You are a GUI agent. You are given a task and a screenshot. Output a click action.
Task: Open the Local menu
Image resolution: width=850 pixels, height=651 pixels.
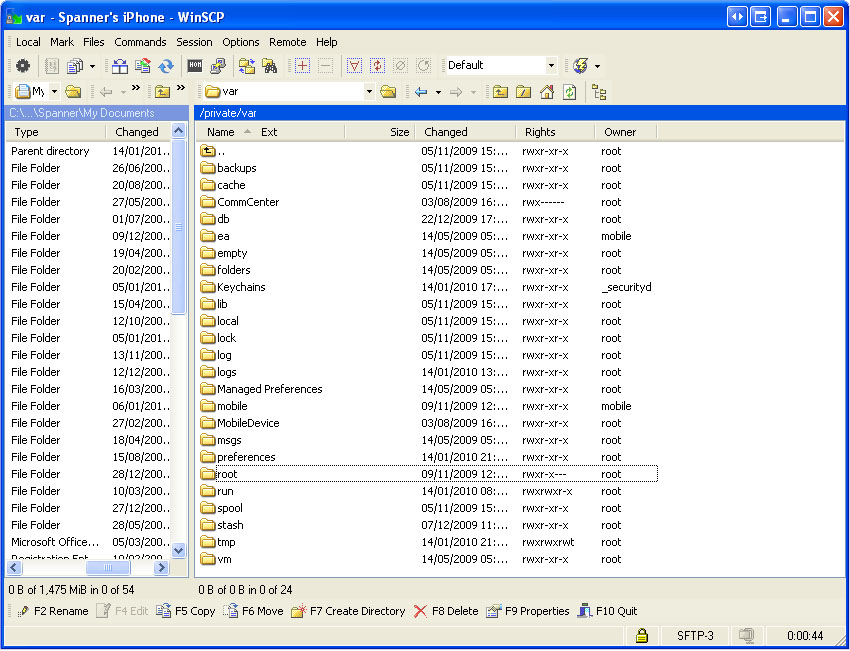(x=28, y=42)
